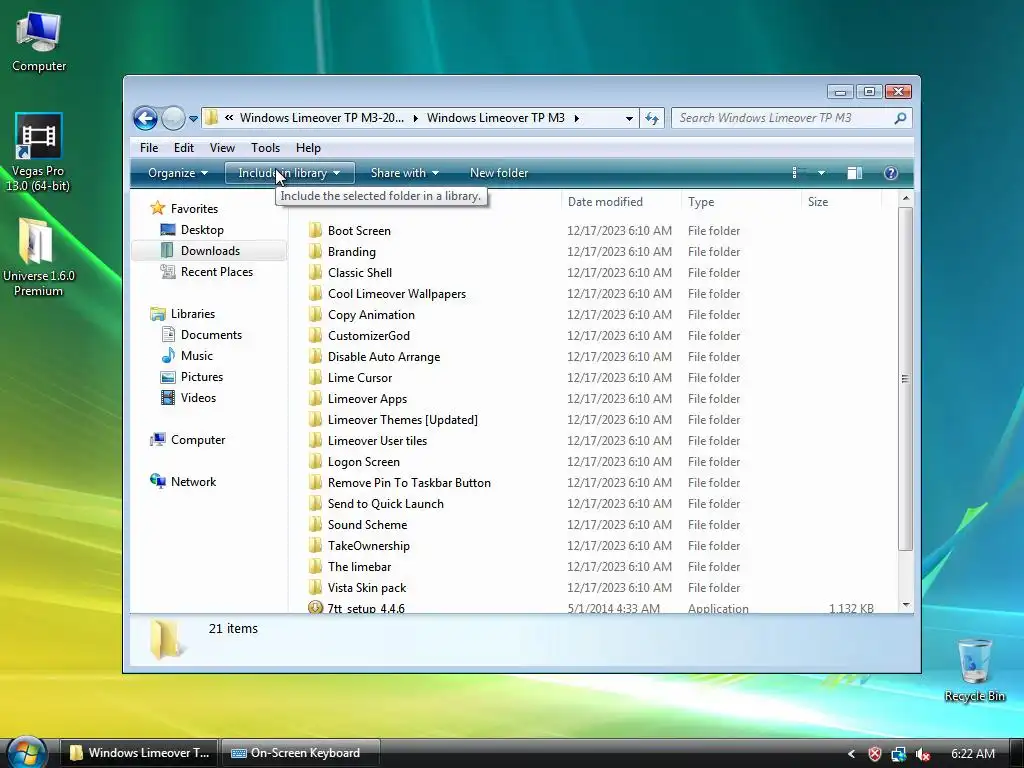Screen dimensions: 1024x768
Task: Open the File menu
Action: [149, 148]
